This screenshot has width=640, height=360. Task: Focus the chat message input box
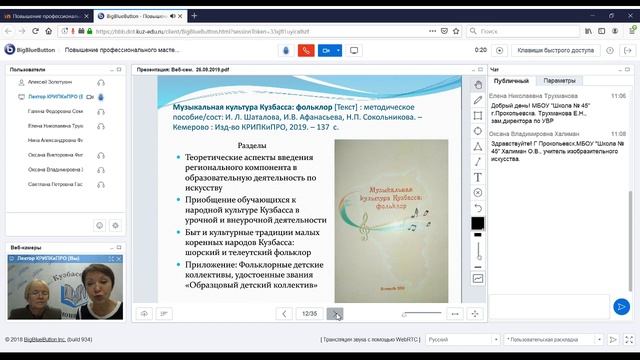pyautogui.click(x=549, y=307)
